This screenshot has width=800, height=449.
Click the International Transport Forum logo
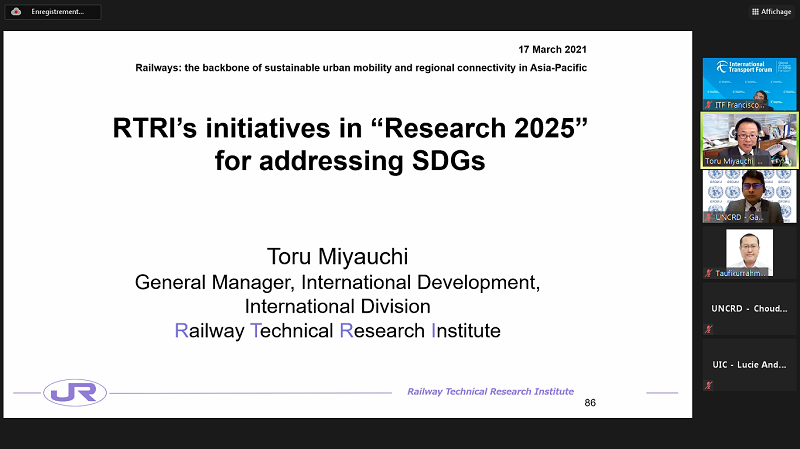pyautogui.click(x=744, y=67)
